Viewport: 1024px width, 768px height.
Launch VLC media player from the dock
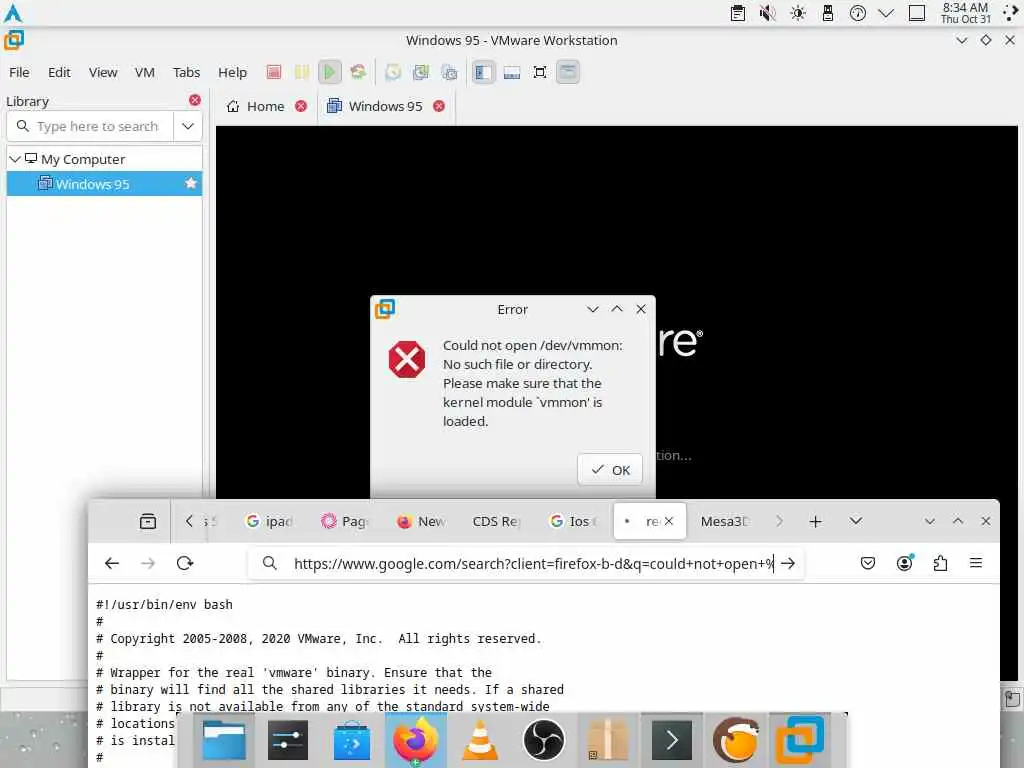[480, 740]
